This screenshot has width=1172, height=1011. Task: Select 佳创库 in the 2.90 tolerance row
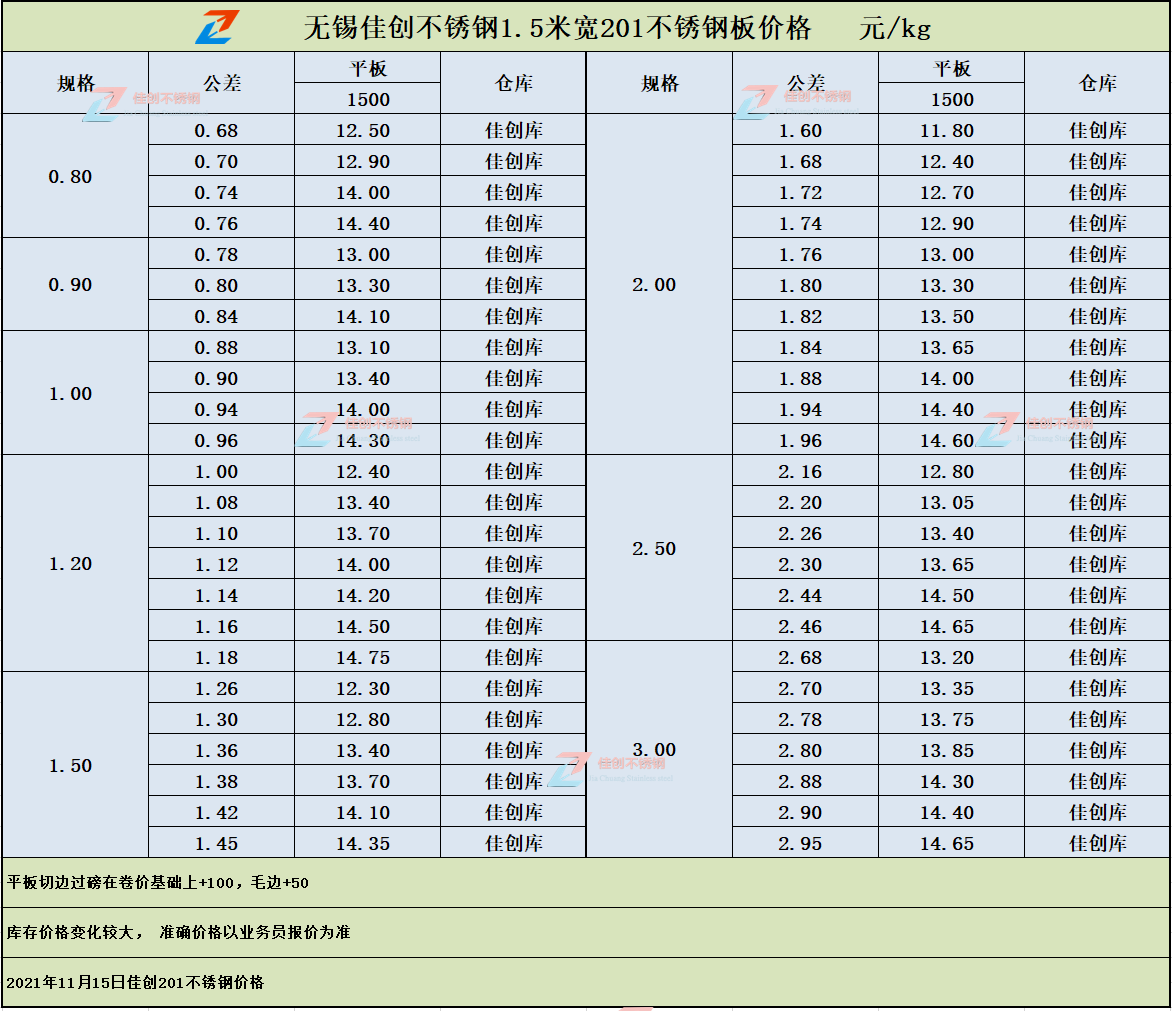1098,813
